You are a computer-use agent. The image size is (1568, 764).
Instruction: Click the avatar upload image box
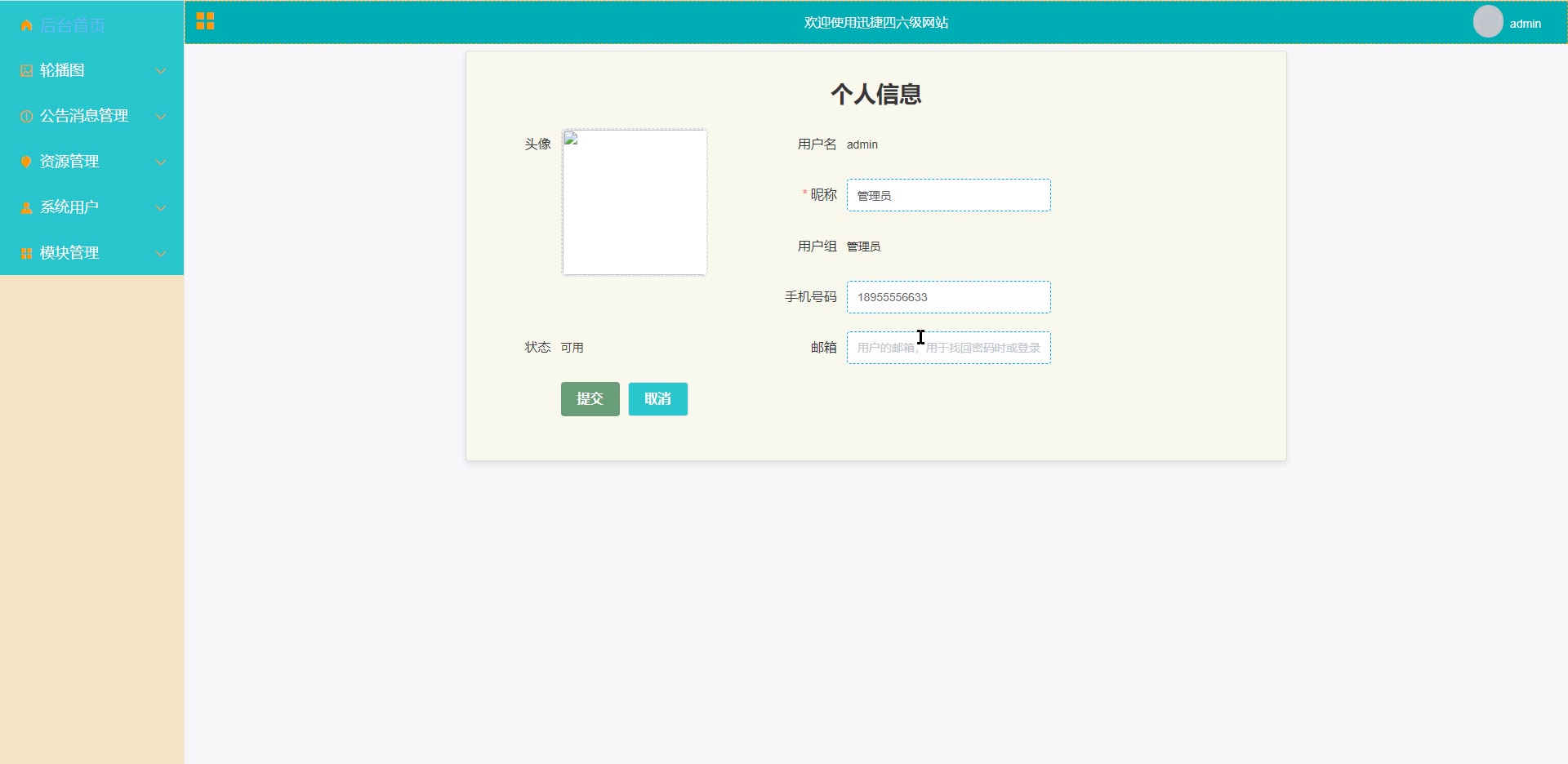635,202
